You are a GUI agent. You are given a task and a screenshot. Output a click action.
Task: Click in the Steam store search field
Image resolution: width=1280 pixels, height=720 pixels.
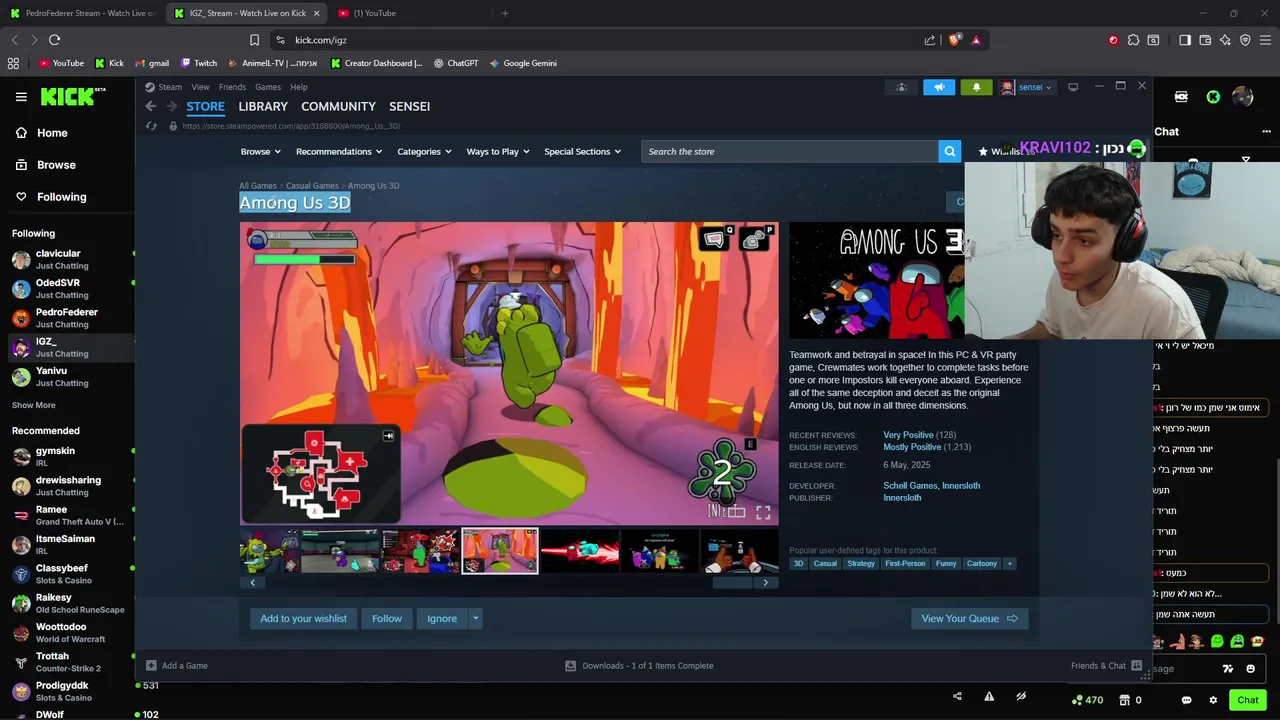tap(790, 151)
